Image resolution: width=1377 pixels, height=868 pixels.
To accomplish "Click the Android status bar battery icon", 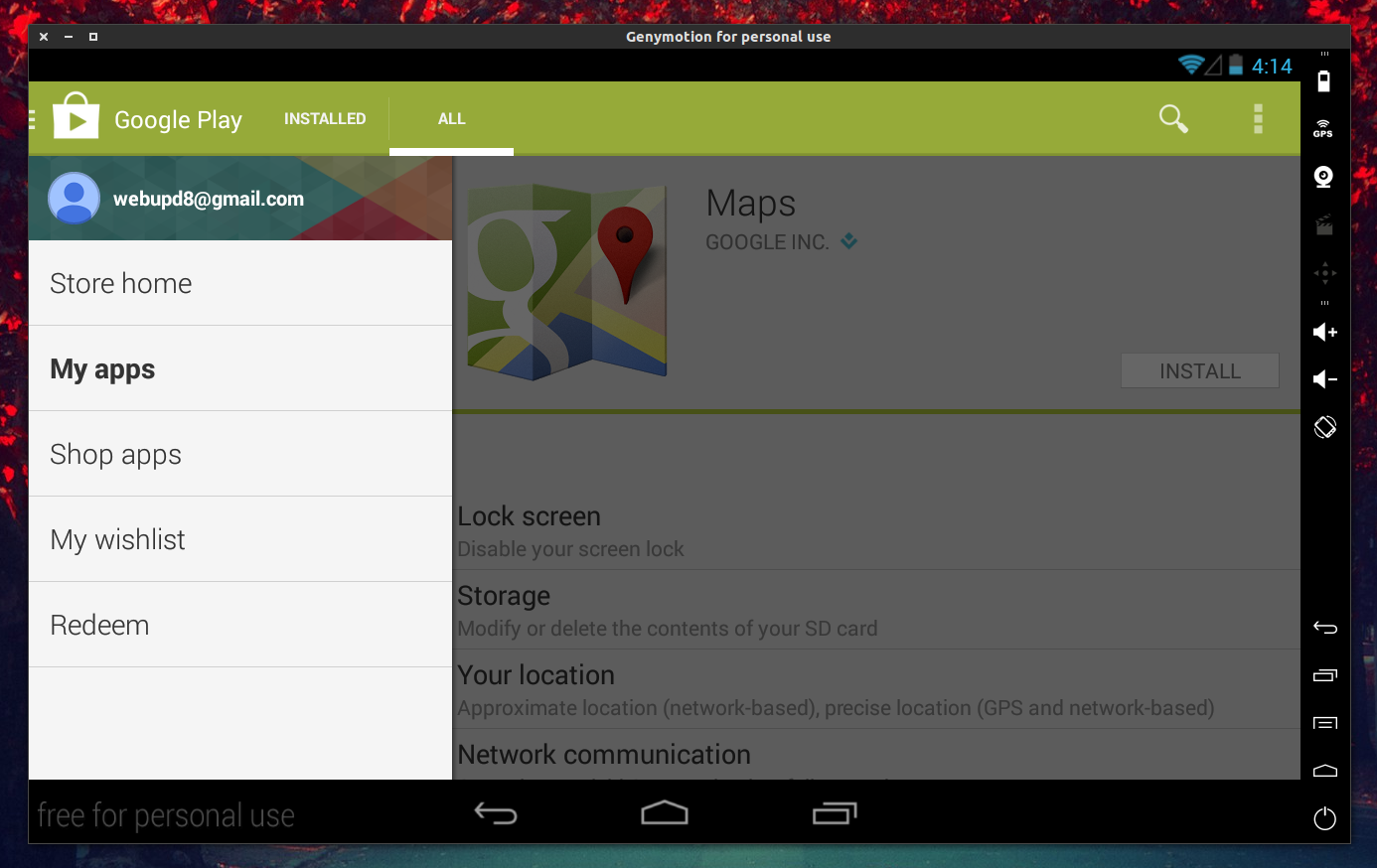I will click(x=1236, y=66).
